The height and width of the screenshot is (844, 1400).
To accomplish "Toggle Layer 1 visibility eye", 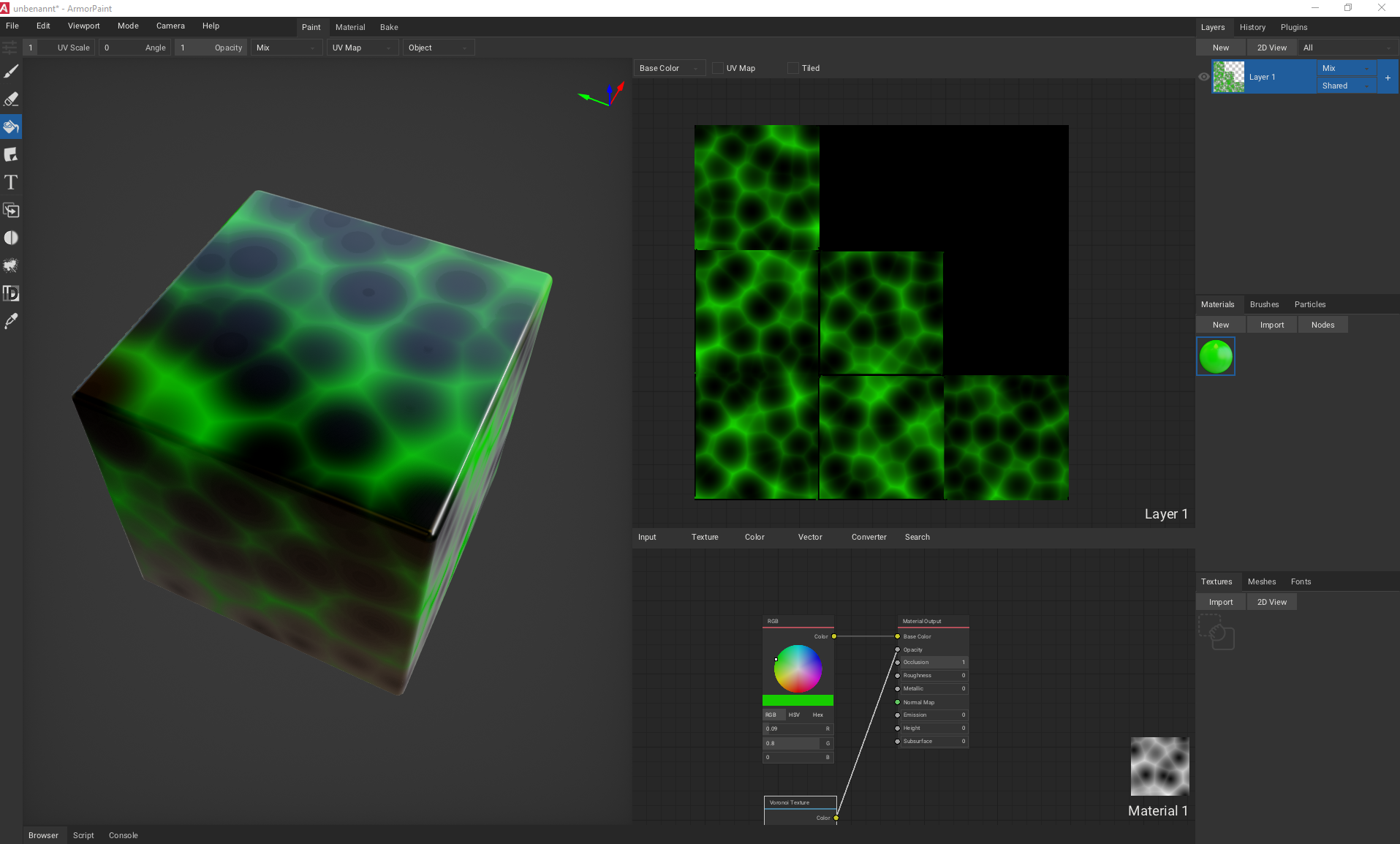I will [x=1203, y=77].
